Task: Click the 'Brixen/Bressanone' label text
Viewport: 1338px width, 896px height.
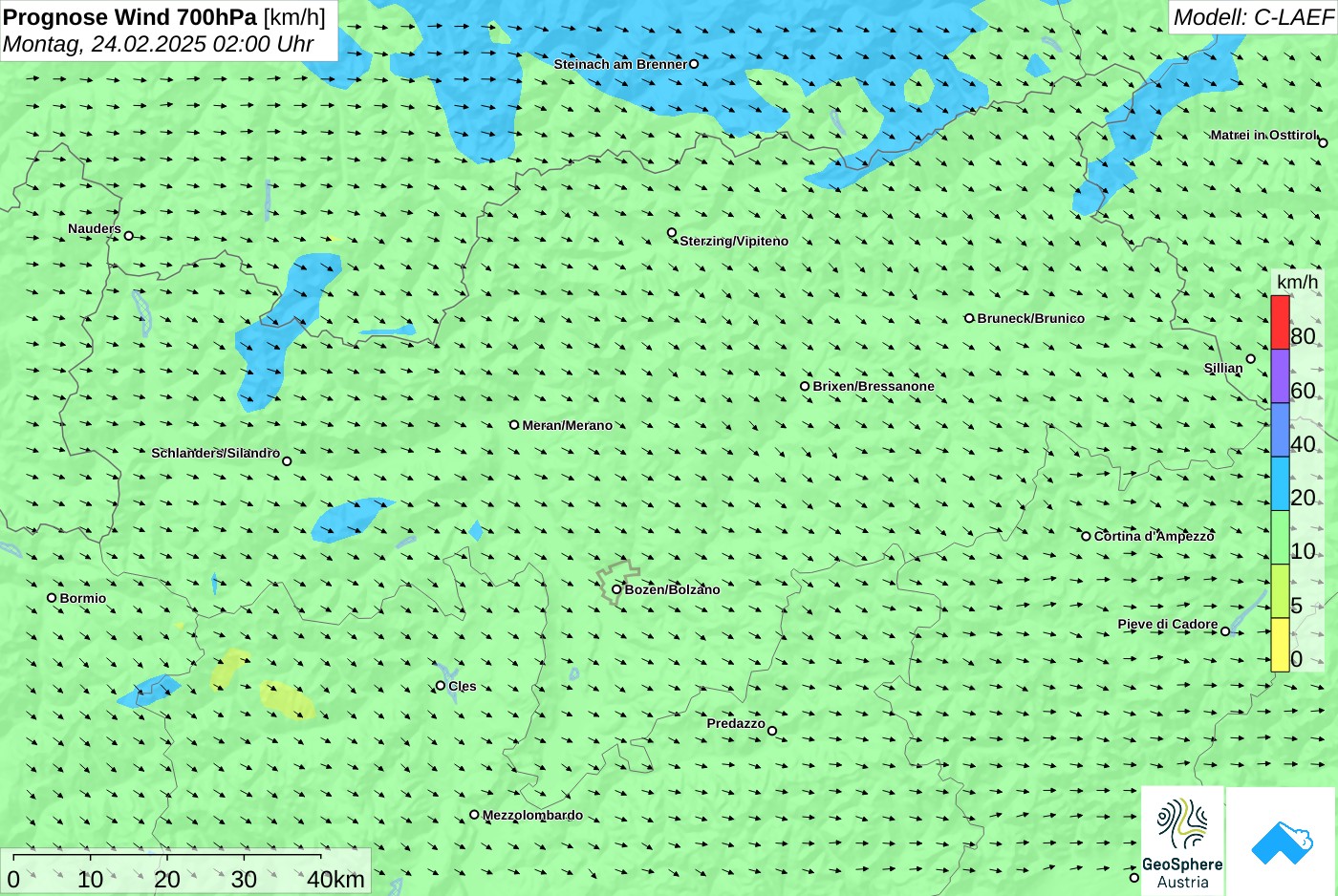Action: point(874,386)
